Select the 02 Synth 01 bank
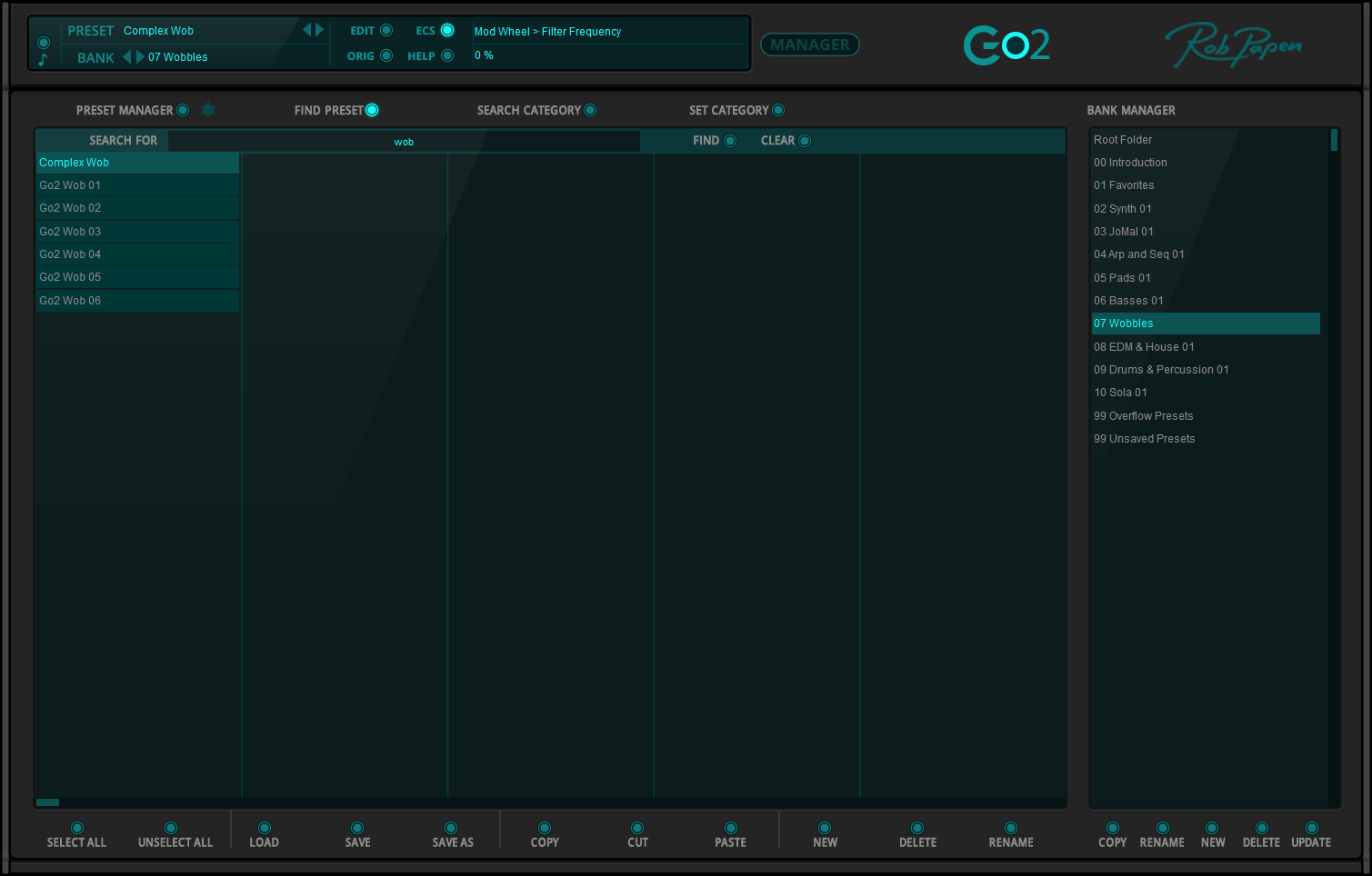 (1206, 209)
